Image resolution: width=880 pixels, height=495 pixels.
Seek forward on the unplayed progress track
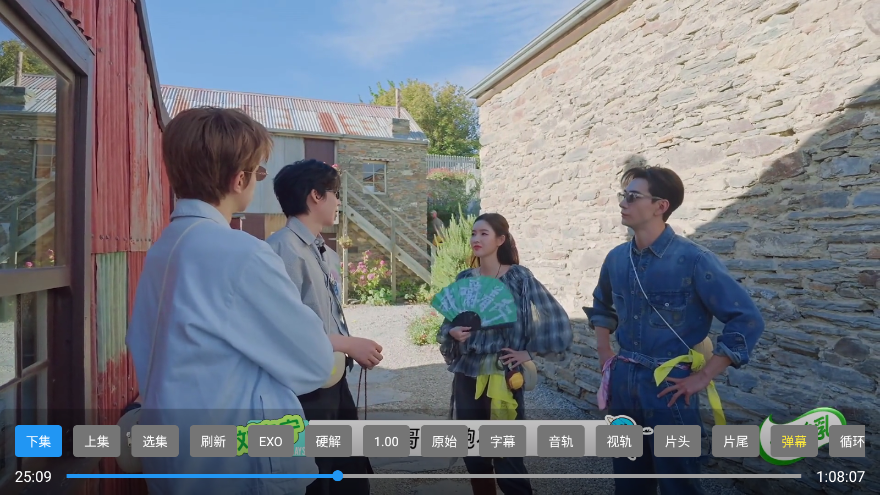(x=571, y=476)
